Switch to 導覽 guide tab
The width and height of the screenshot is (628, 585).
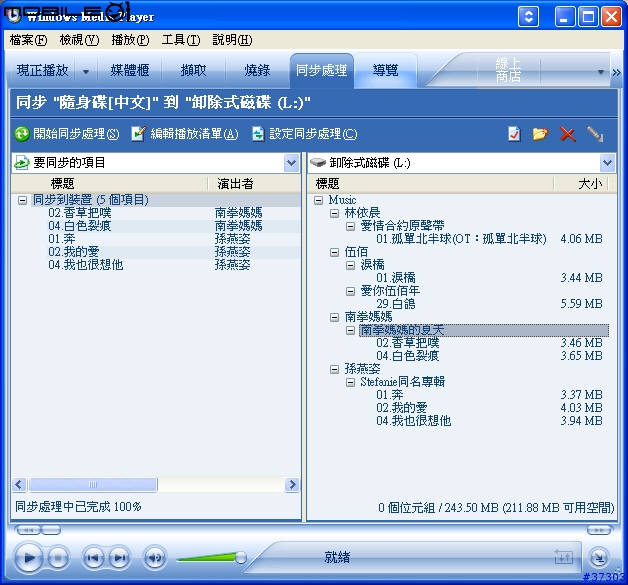385,71
